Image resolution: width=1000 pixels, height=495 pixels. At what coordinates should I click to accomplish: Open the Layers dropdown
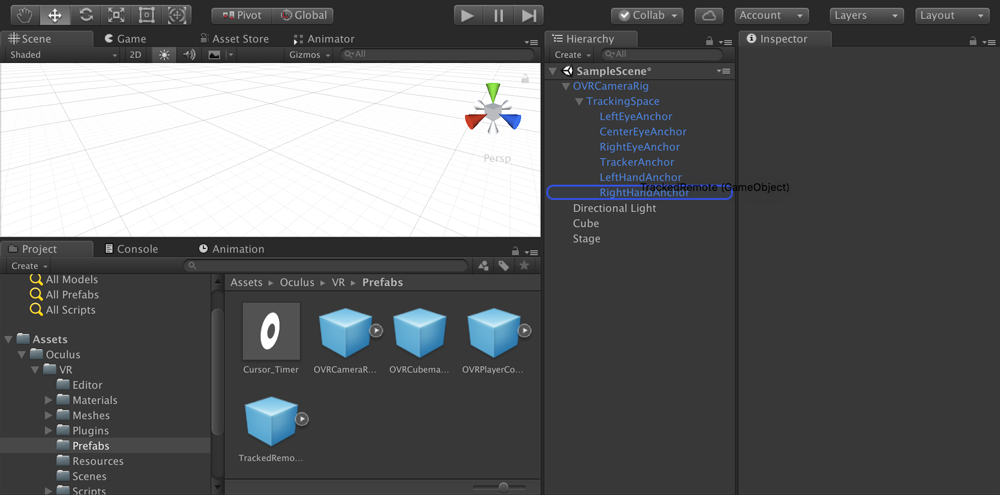coord(867,15)
